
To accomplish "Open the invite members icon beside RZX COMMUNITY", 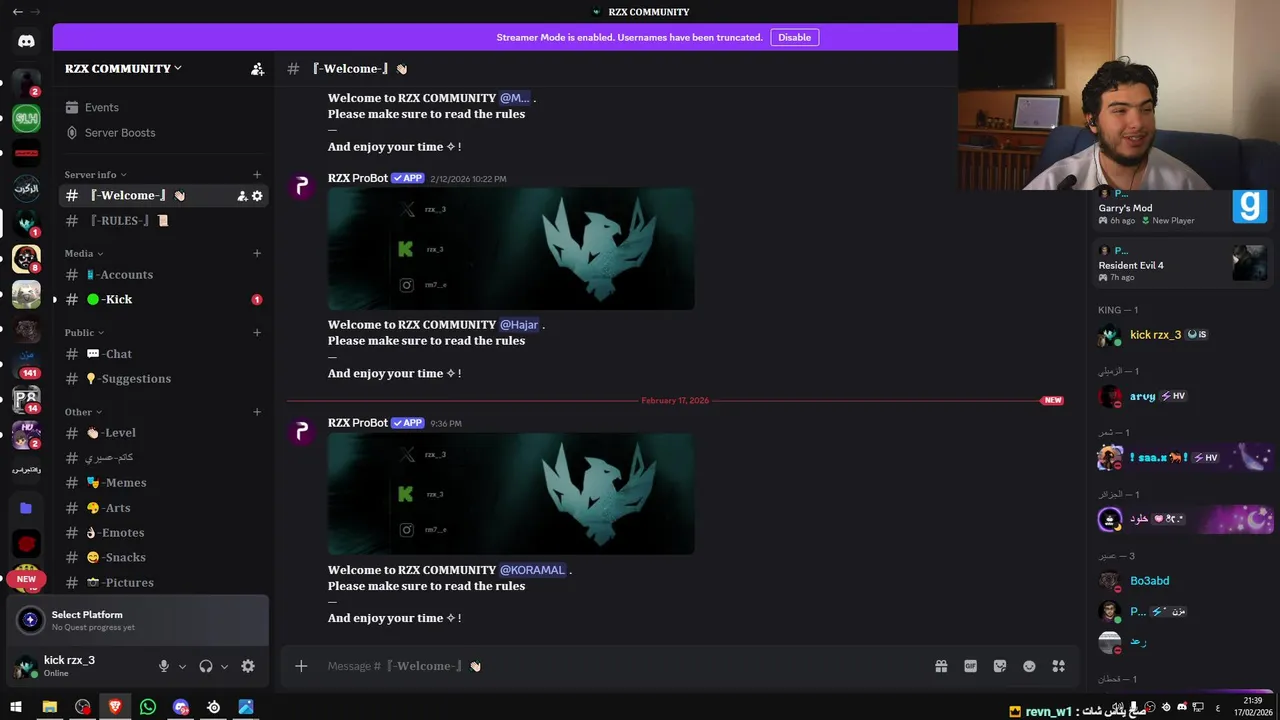I will [257, 69].
